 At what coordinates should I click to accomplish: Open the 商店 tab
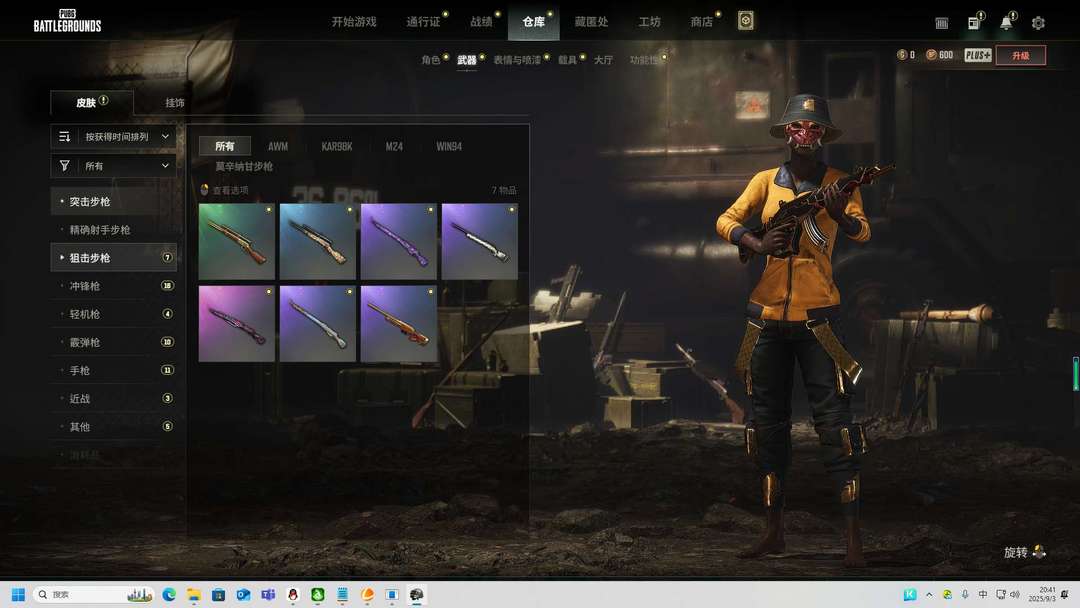pos(702,22)
